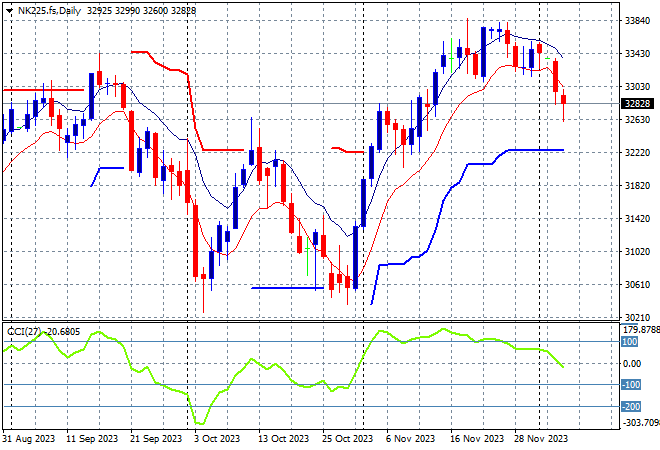660x450 pixels.
Task: Click the NK225.fs,Daily chart title
Action: (52, 9)
